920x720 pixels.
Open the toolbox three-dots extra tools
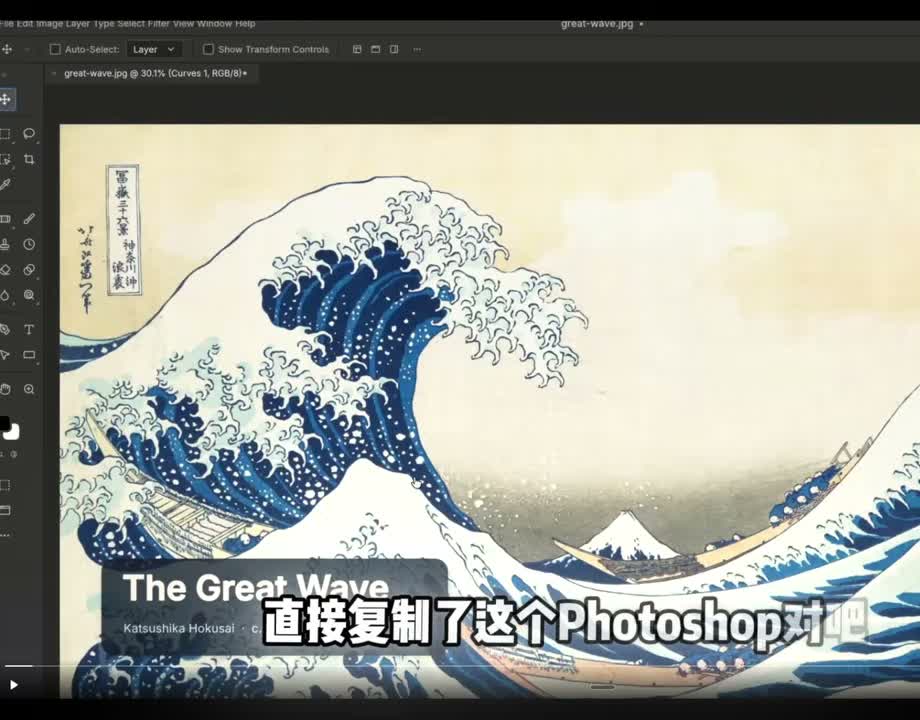(5, 535)
